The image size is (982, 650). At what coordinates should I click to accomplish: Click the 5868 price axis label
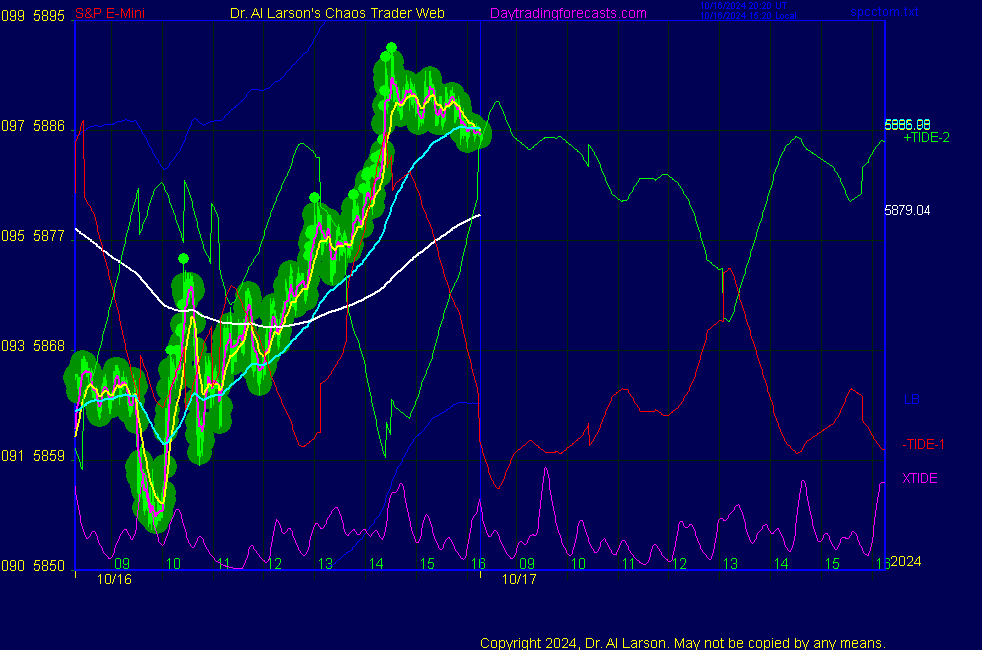tap(49, 346)
